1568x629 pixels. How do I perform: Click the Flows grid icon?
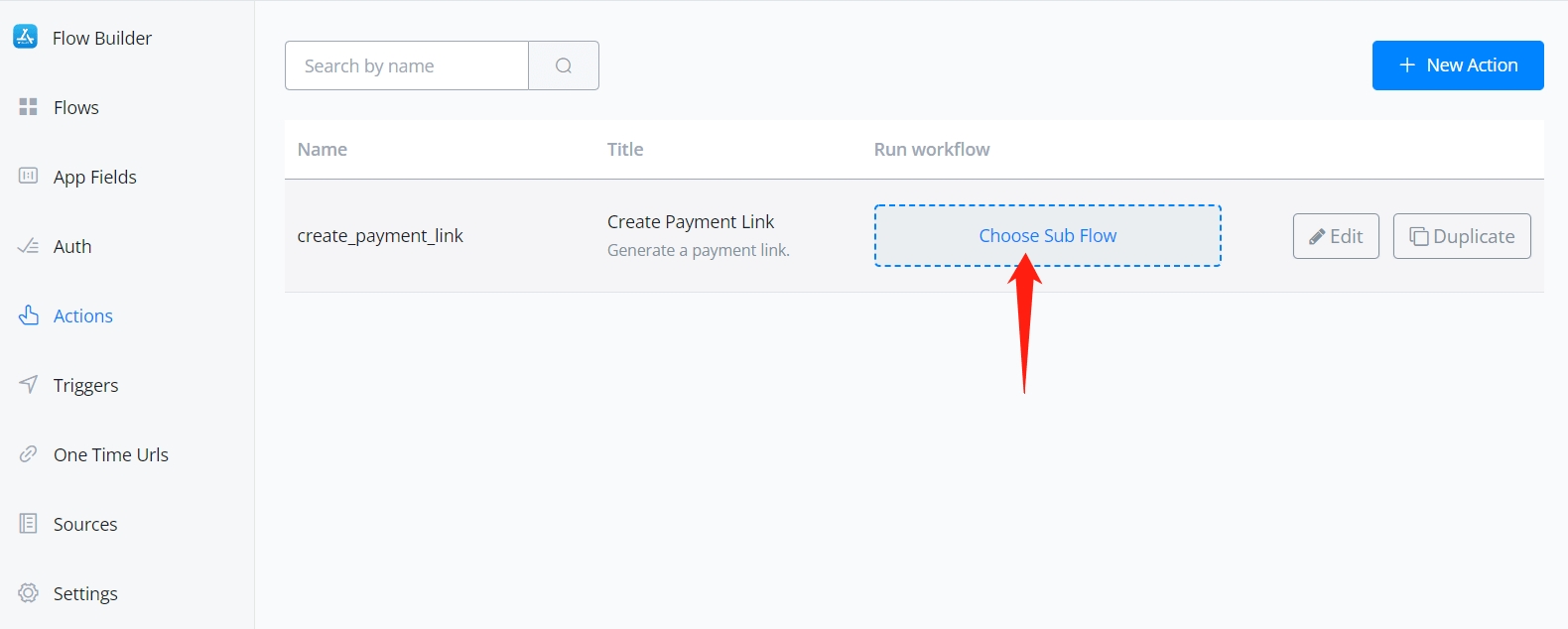(x=28, y=107)
